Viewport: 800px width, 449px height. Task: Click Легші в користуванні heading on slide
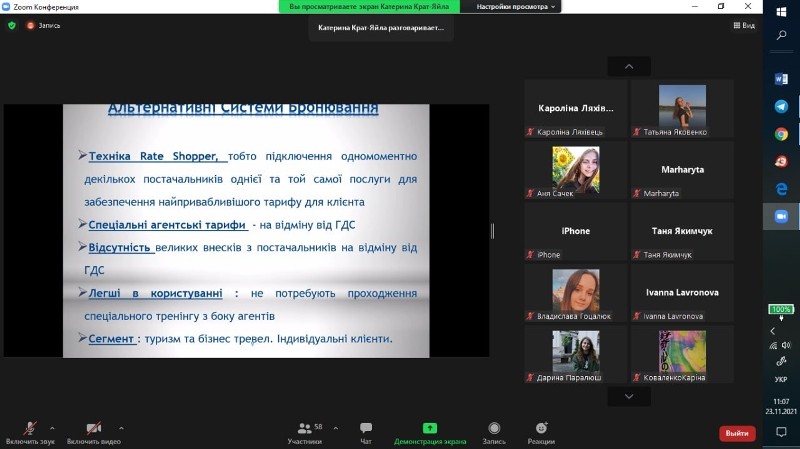[x=156, y=293]
